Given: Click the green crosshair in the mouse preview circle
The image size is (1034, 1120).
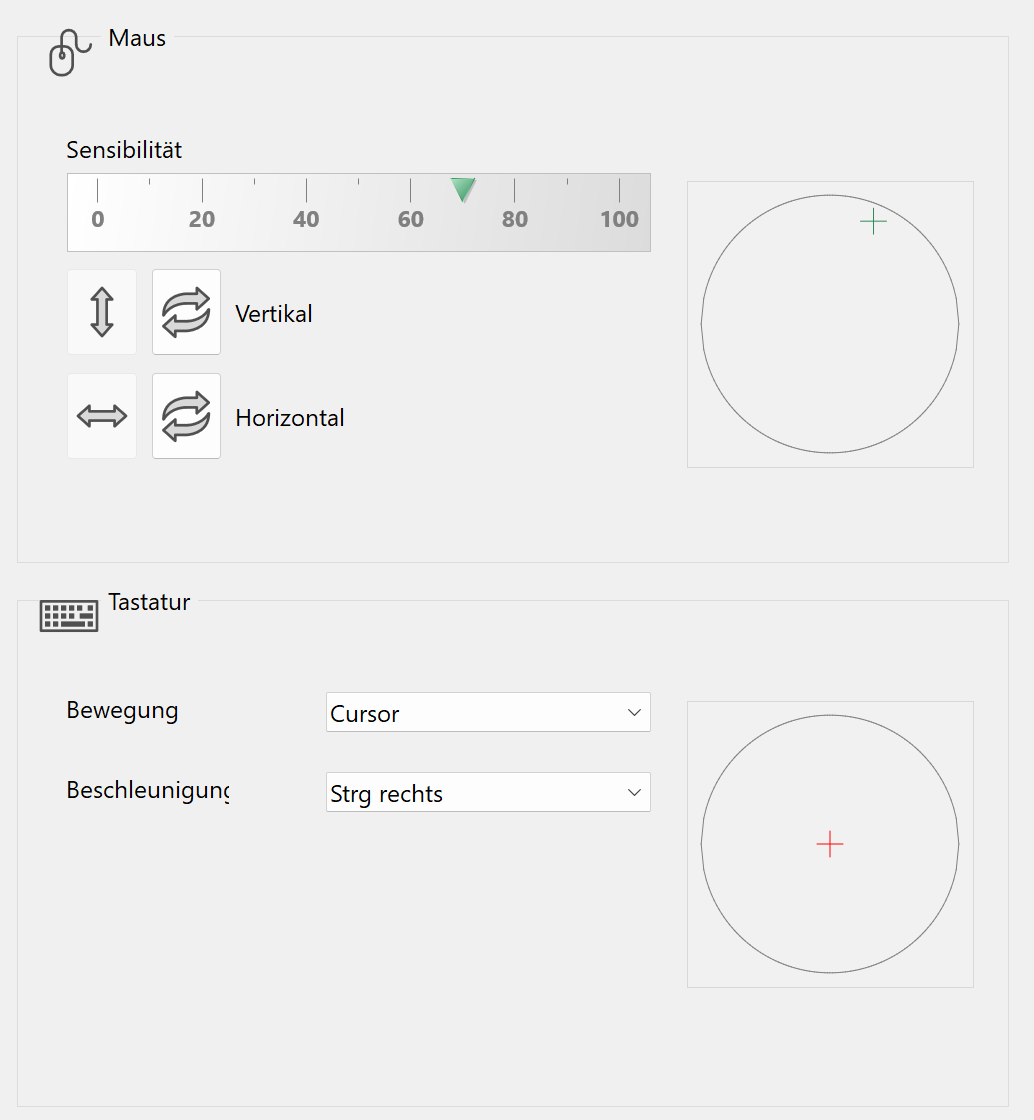Looking at the screenshot, I should point(872,221).
